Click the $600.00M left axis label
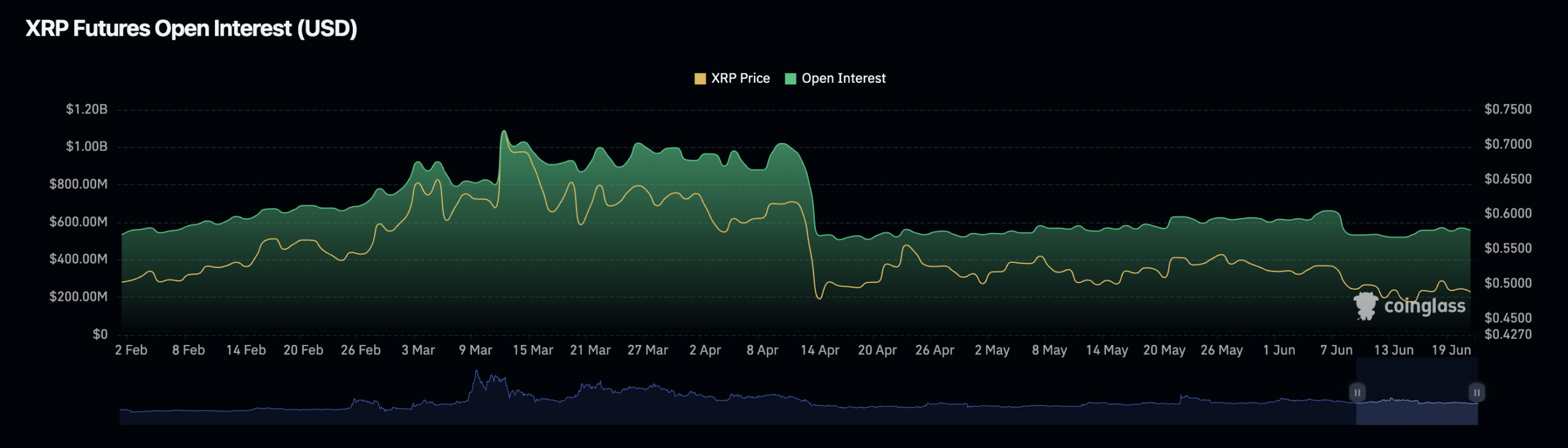 pos(78,222)
